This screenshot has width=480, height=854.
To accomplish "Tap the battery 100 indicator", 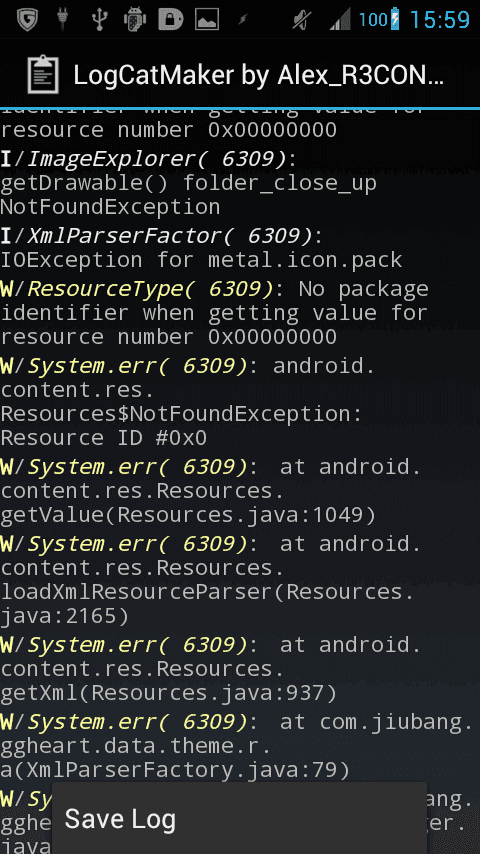I will coord(379,20).
